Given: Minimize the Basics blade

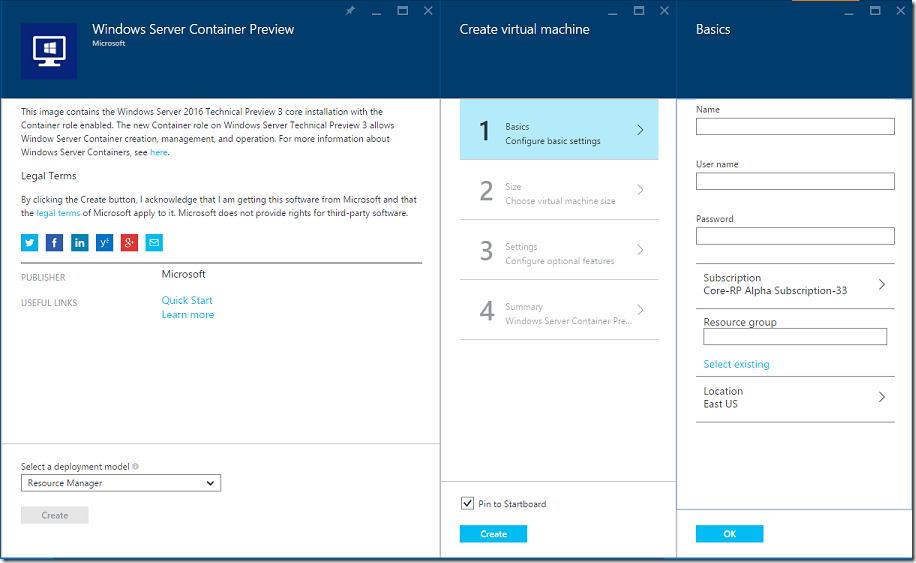Looking at the screenshot, I should 849,12.
